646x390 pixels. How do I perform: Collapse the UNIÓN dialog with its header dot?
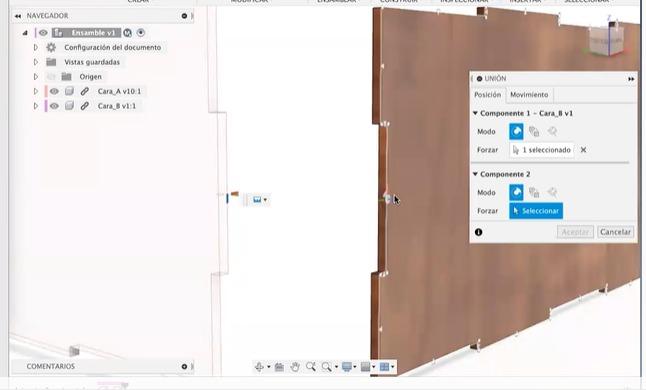point(479,79)
